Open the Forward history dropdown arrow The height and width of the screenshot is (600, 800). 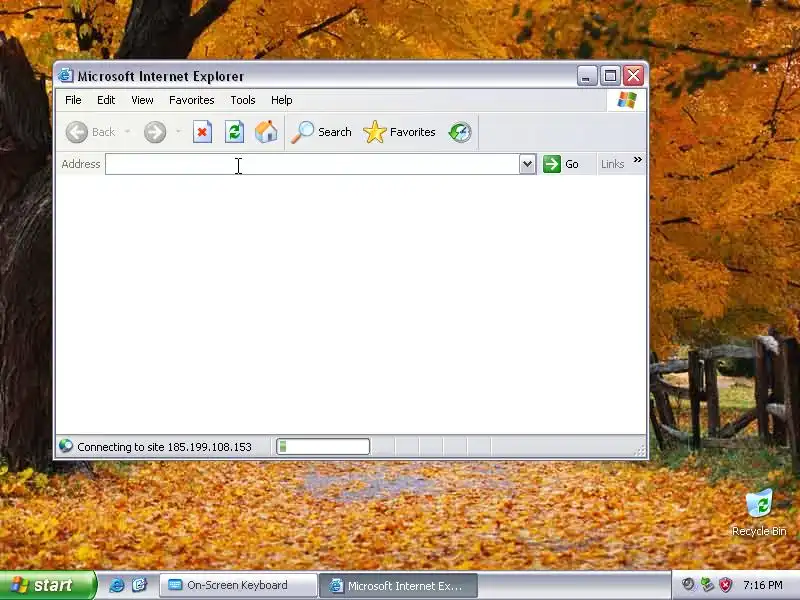point(178,132)
